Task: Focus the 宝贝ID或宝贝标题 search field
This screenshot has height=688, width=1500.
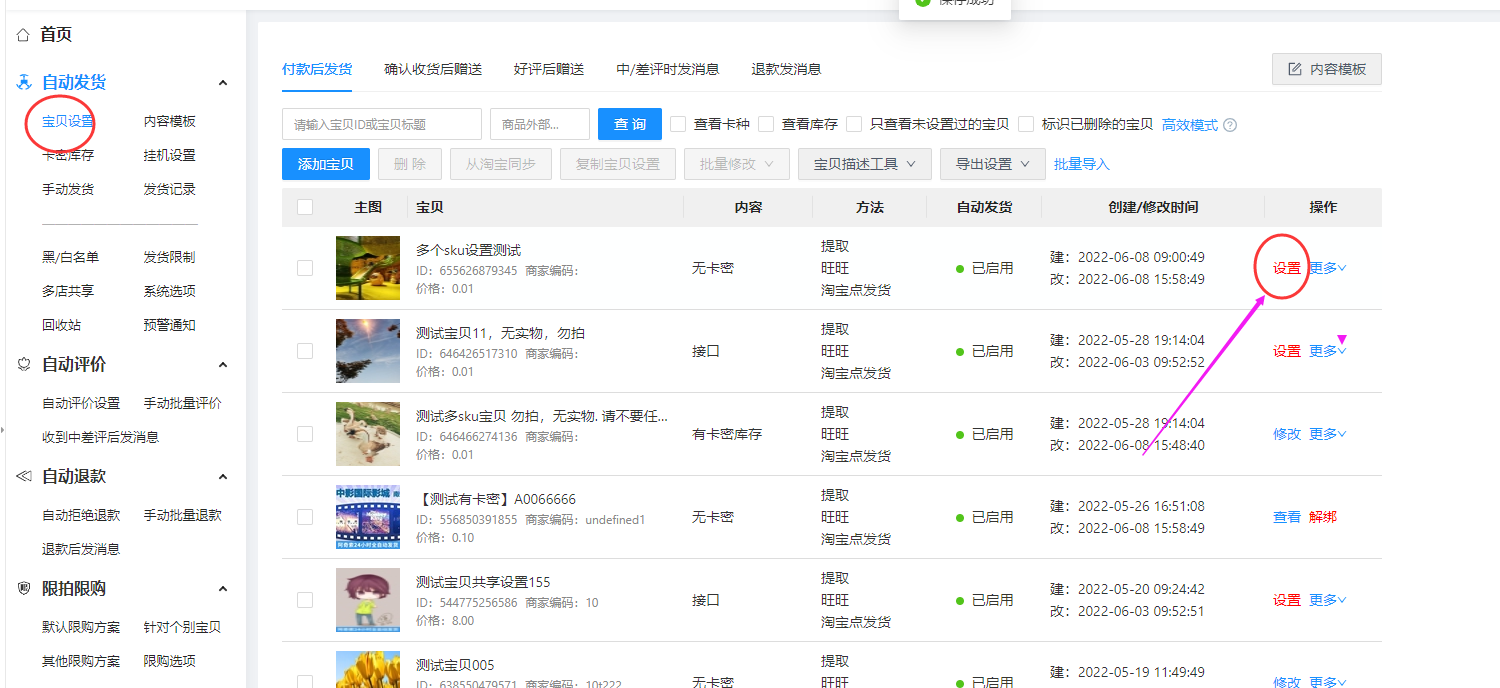Action: [382, 124]
